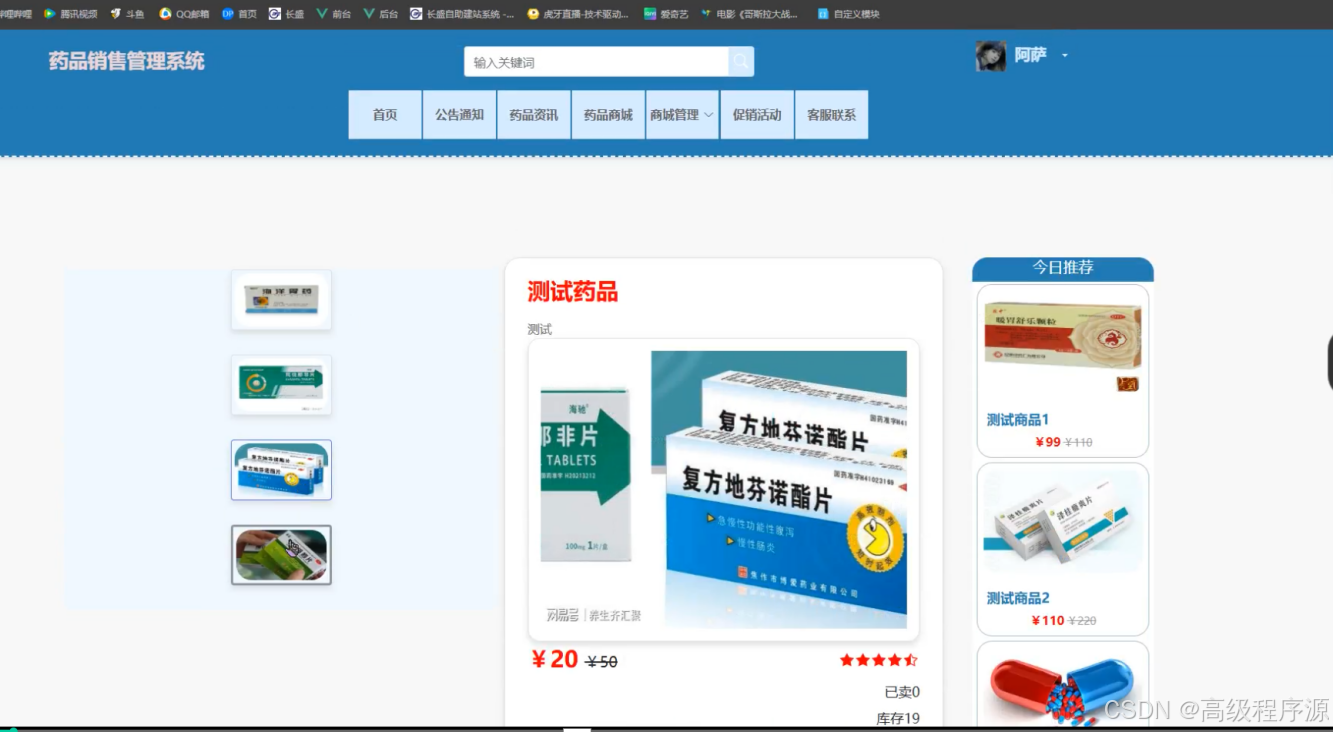1333x732 pixels.
Task: Select the first product thumbnail
Action: pos(281,300)
